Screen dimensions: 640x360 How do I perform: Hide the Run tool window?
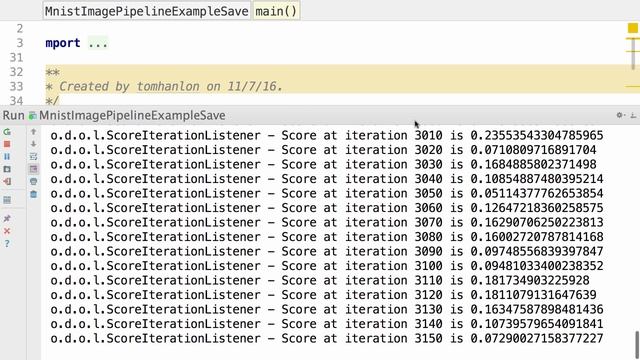(633, 116)
